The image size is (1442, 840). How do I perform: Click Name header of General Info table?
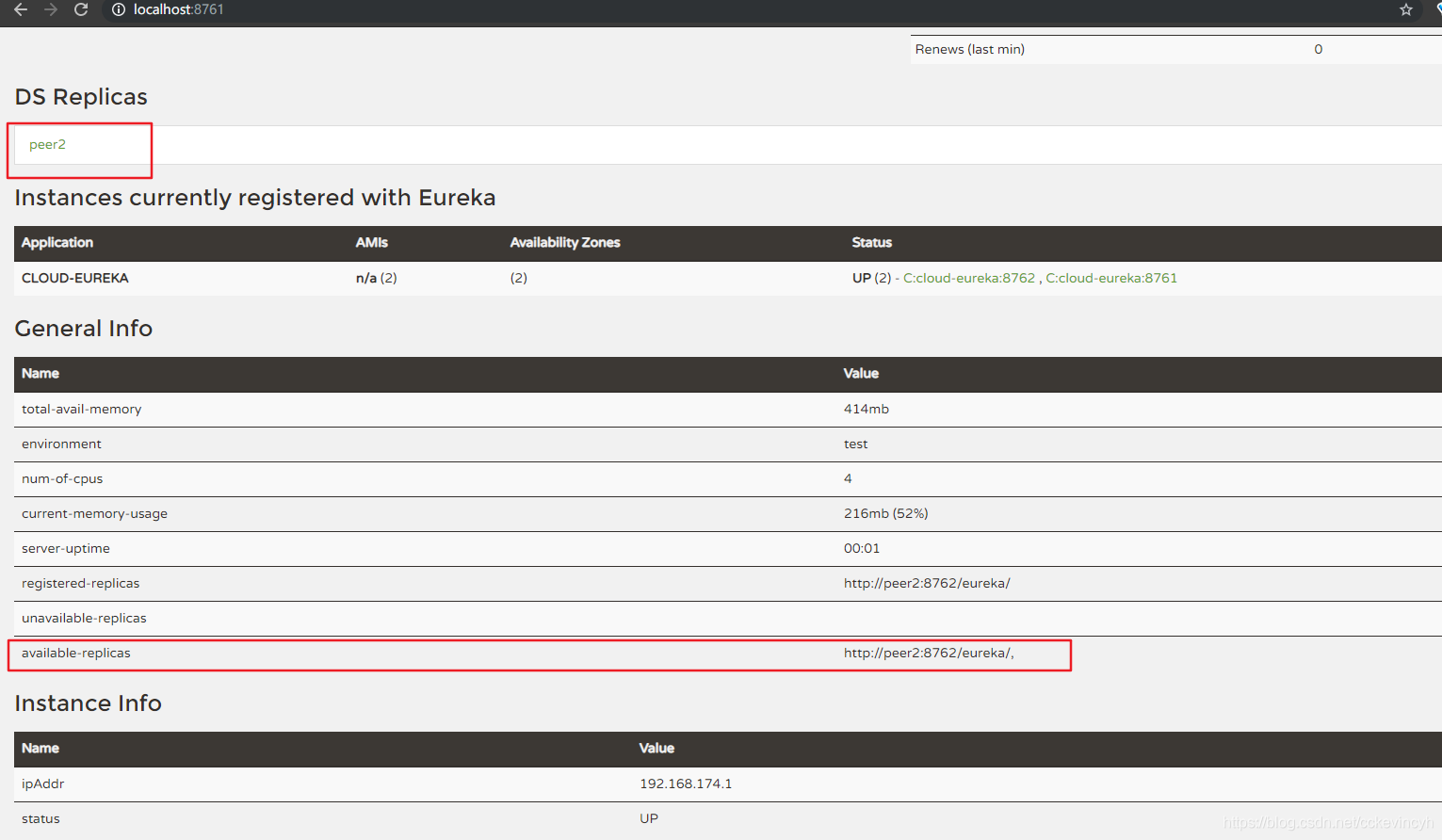41,373
